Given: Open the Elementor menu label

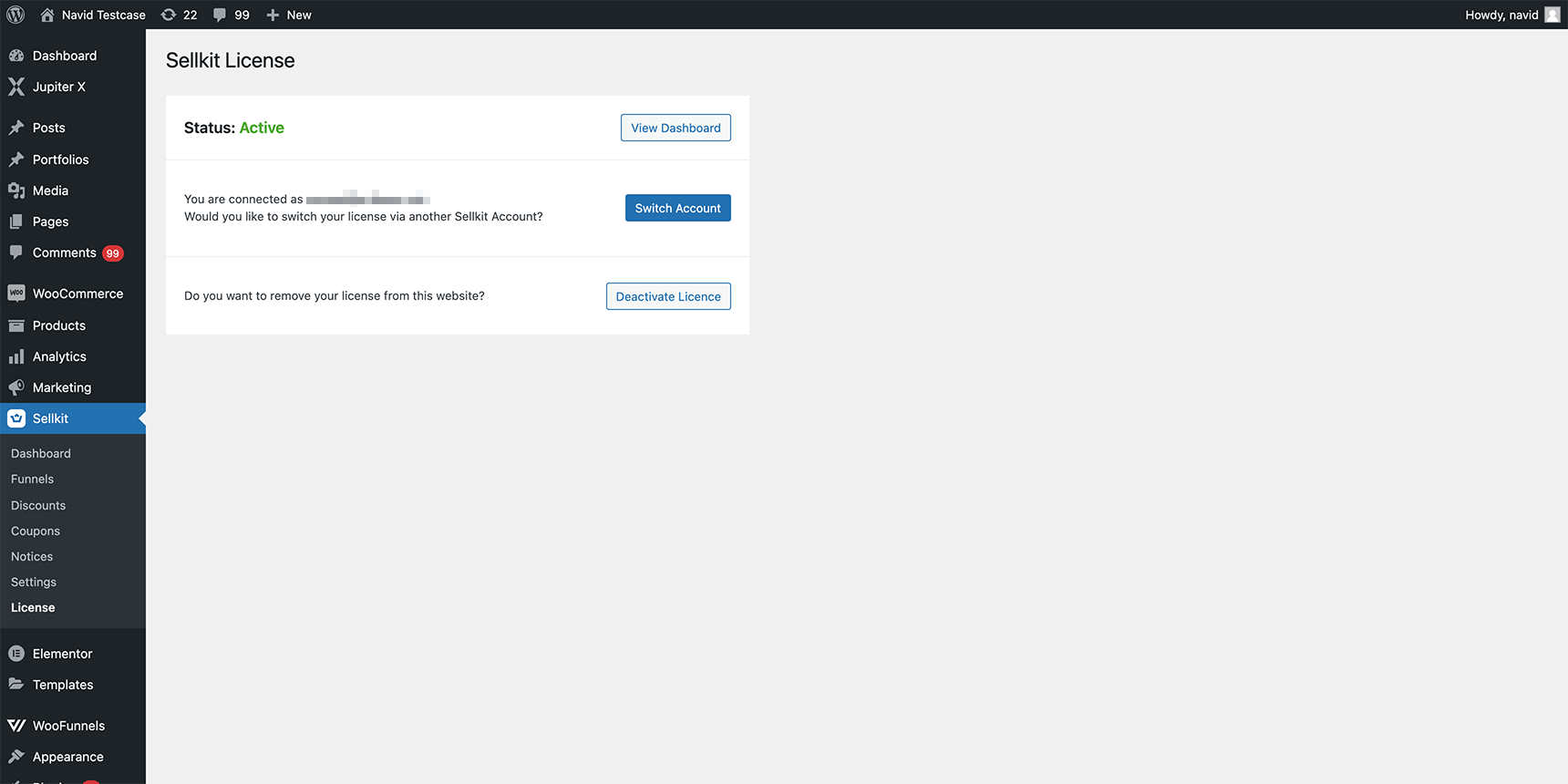Looking at the screenshot, I should click(x=63, y=654).
